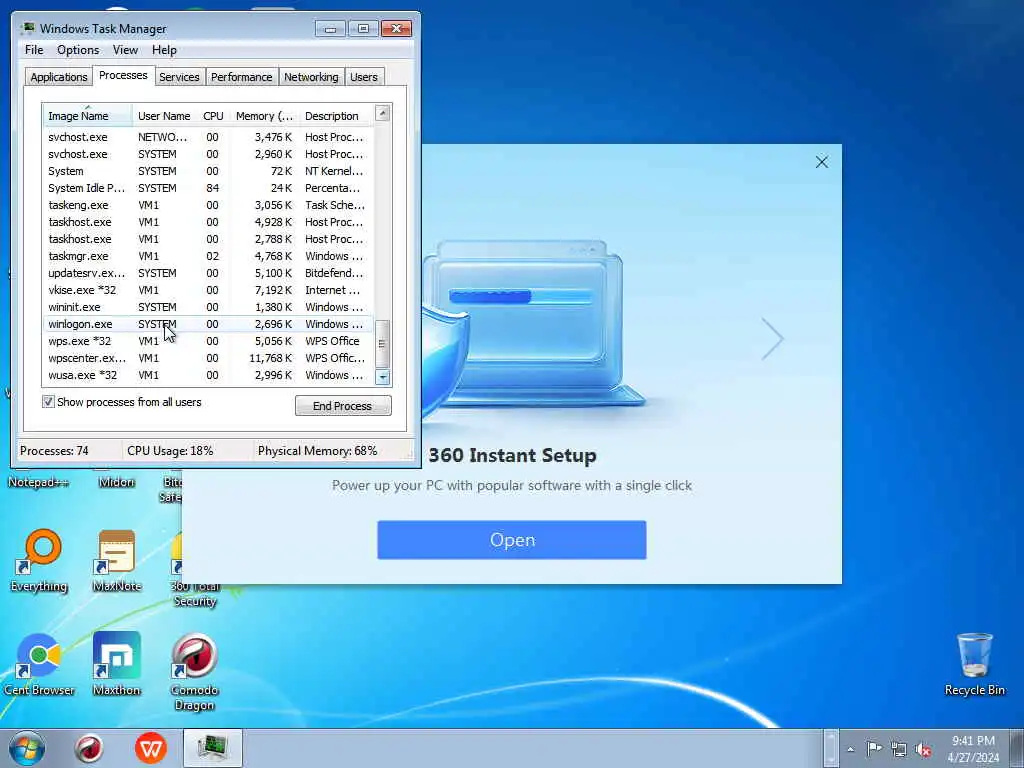Open the Options menu

78,50
